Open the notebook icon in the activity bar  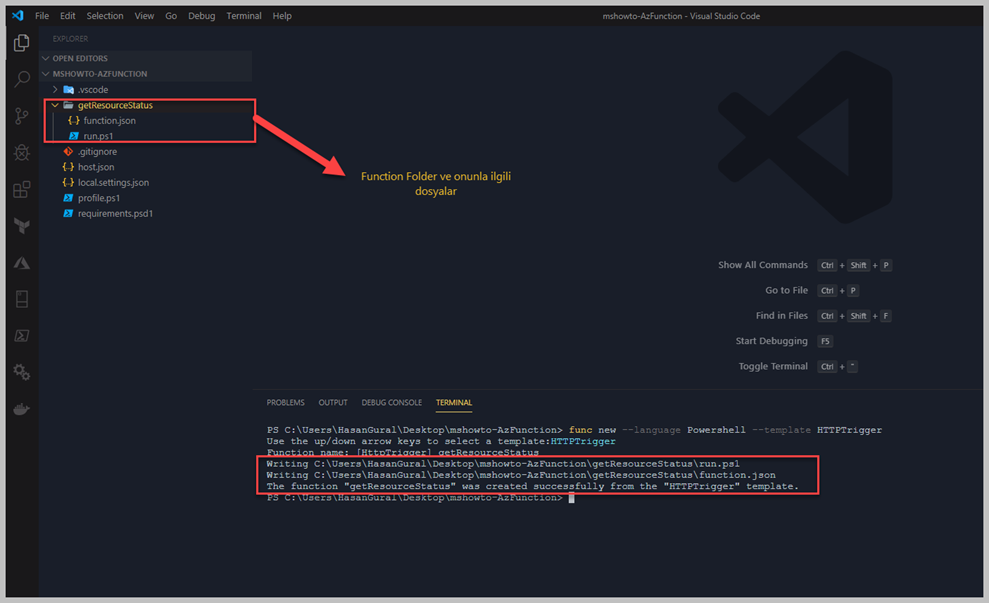click(21, 299)
